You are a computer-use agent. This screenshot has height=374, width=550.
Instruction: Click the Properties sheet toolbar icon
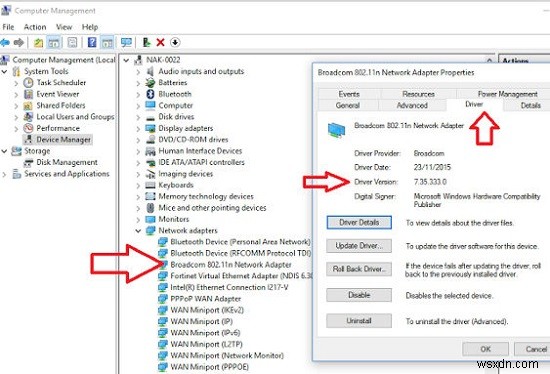click(72, 42)
